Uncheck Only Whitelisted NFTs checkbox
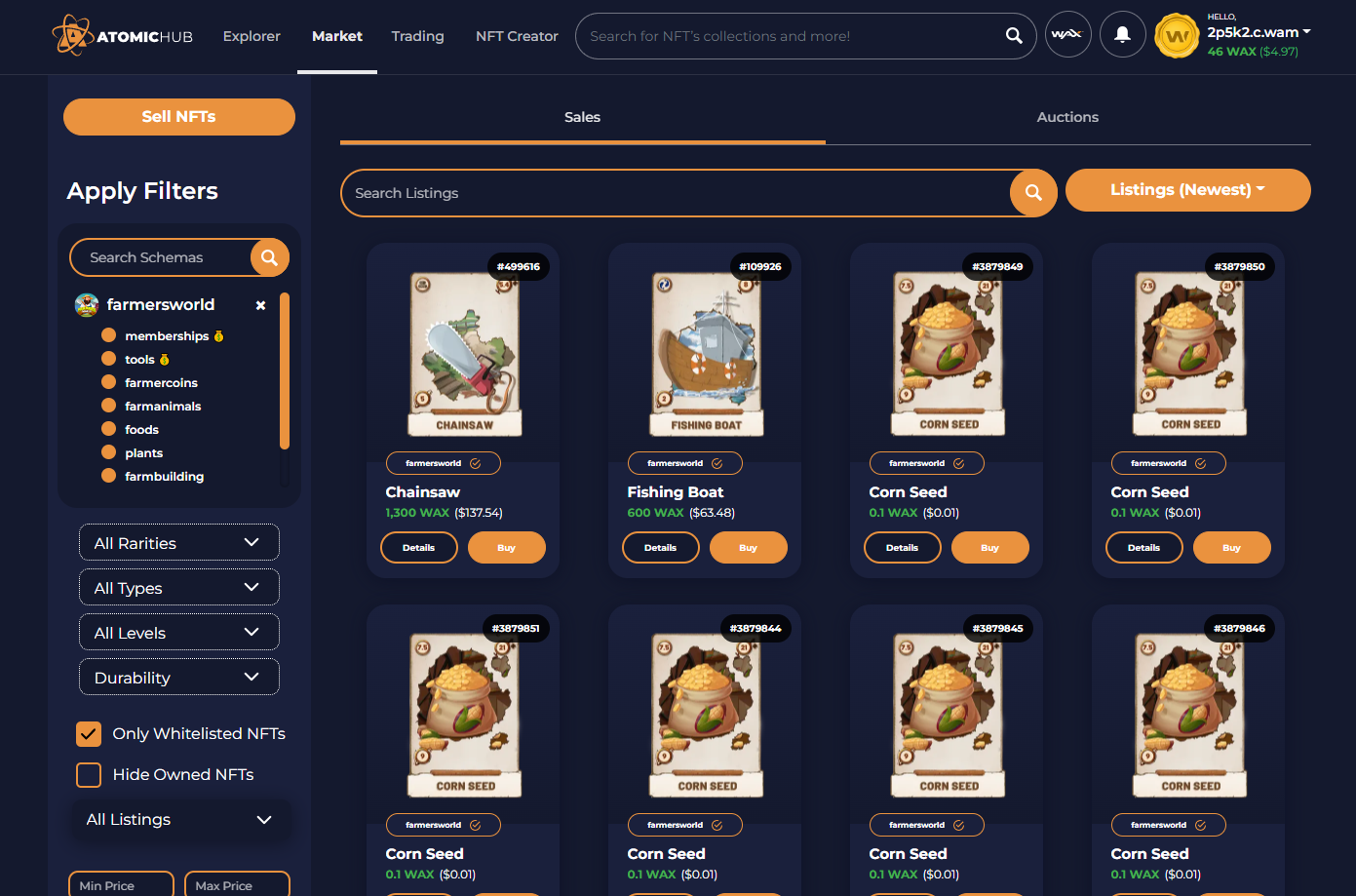 (89, 734)
